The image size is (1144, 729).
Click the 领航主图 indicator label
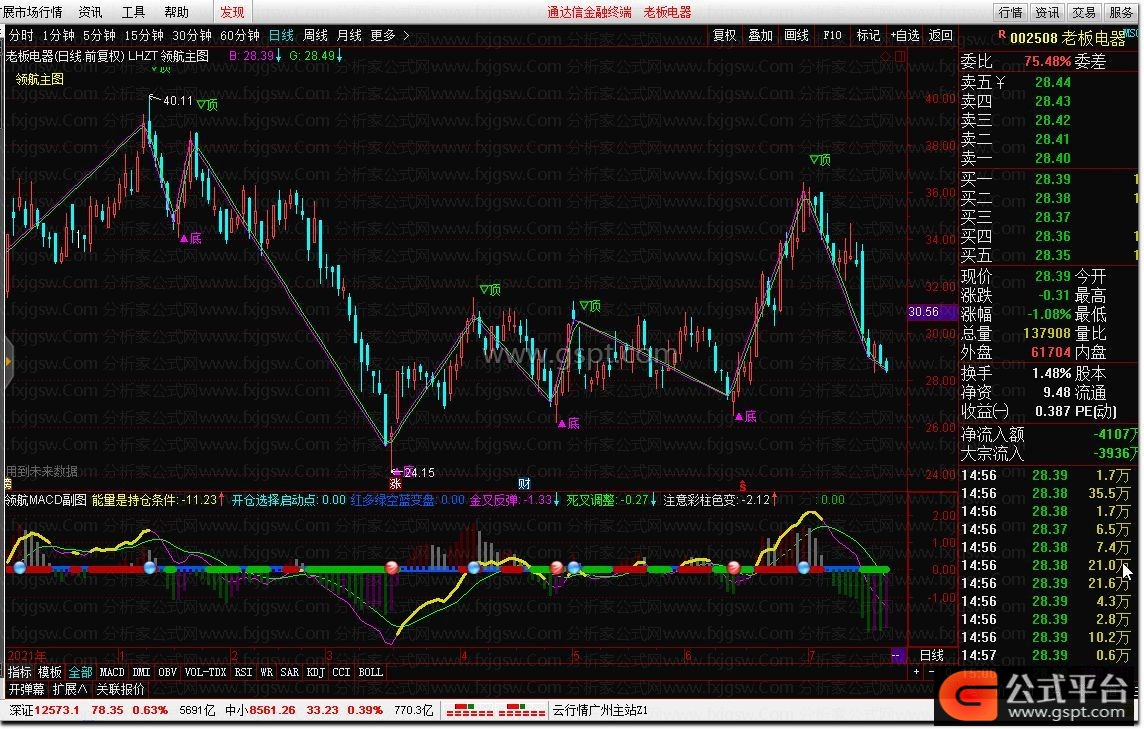click(x=40, y=79)
